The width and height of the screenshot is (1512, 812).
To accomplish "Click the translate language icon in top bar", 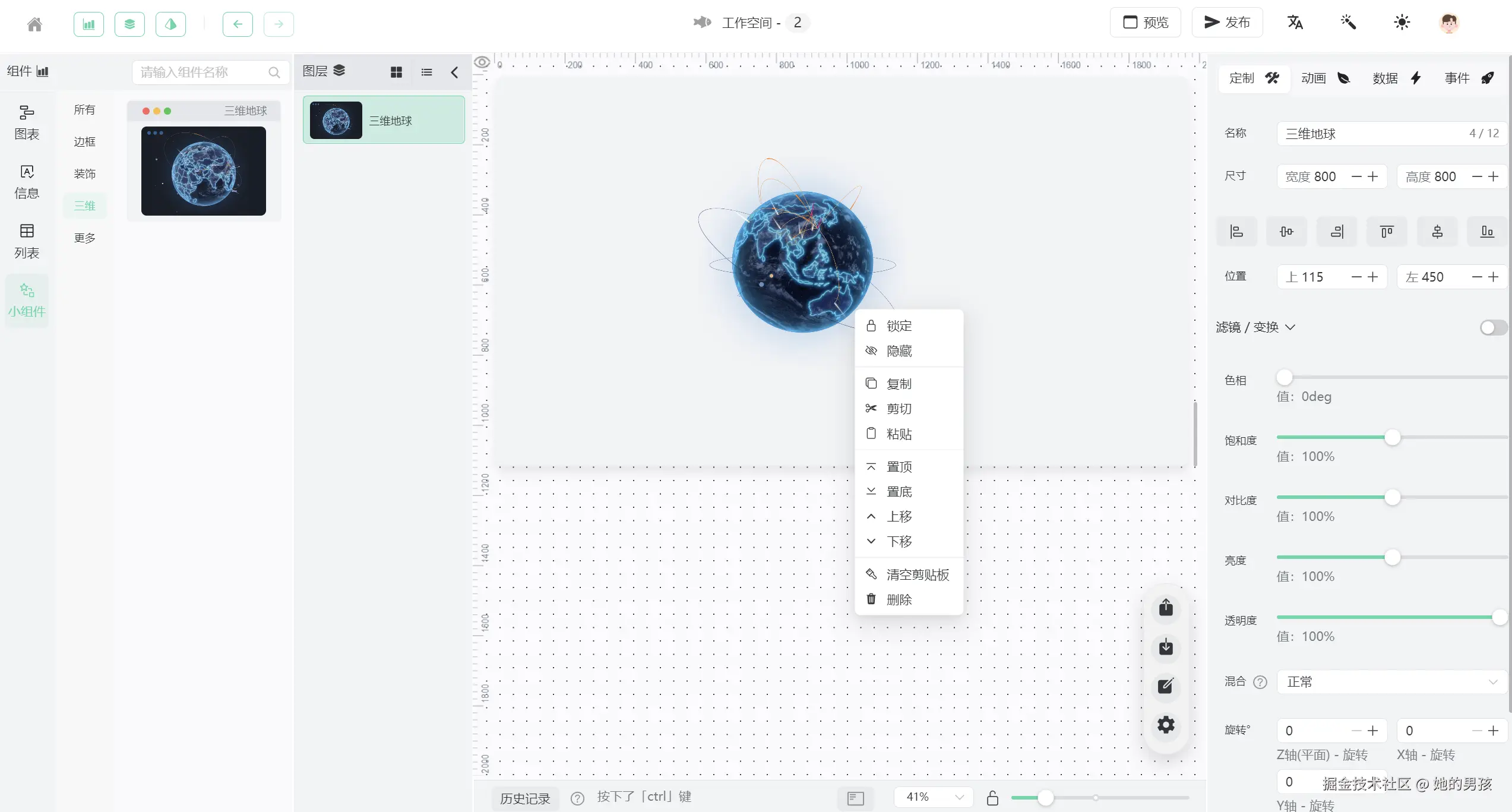I will 1295,22.
